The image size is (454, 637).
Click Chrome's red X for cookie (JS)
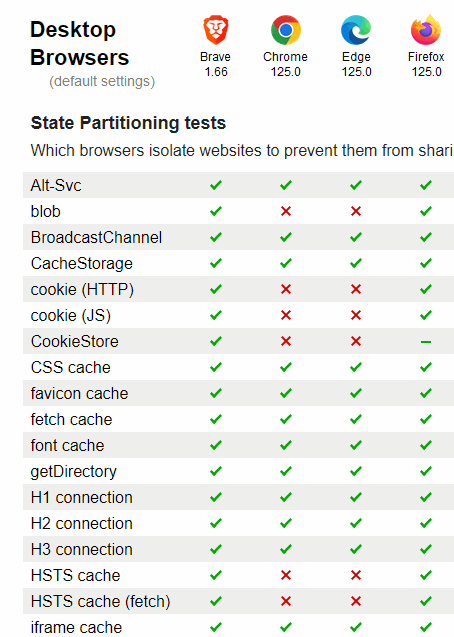point(286,315)
